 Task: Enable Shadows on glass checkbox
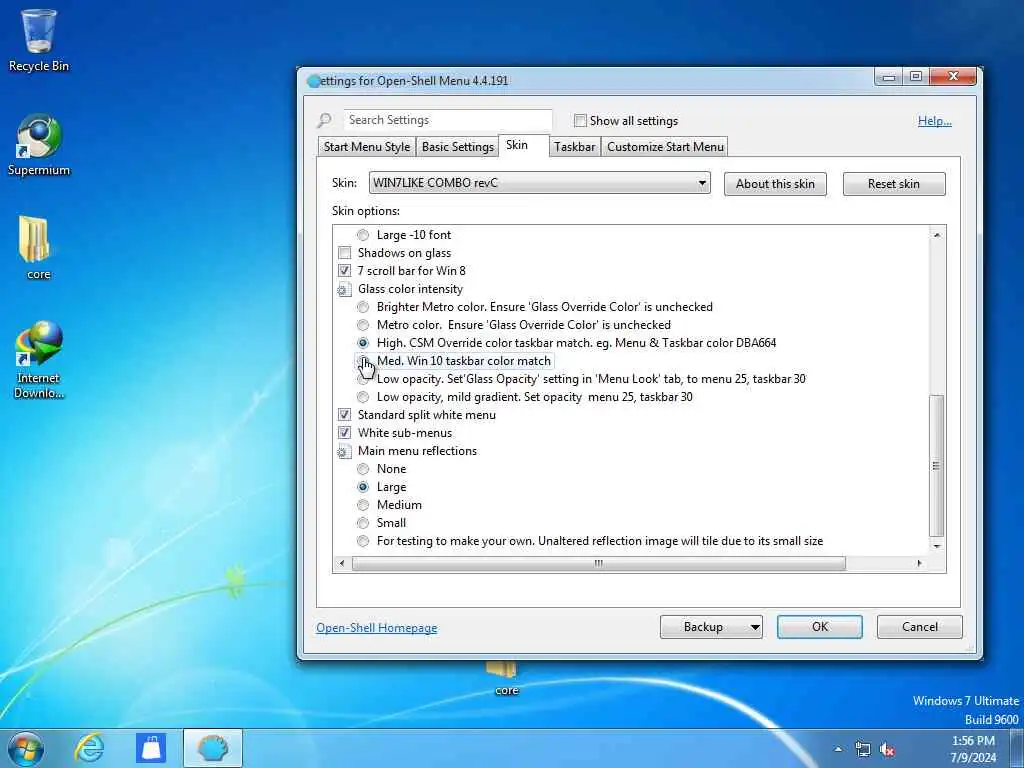344,253
